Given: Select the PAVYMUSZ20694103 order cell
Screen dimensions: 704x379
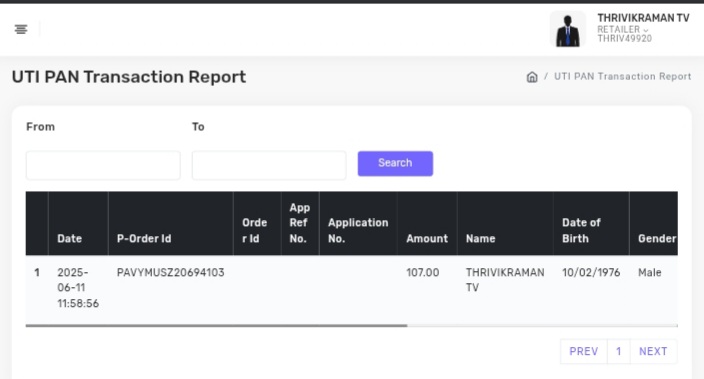Looking at the screenshot, I should (x=171, y=273).
